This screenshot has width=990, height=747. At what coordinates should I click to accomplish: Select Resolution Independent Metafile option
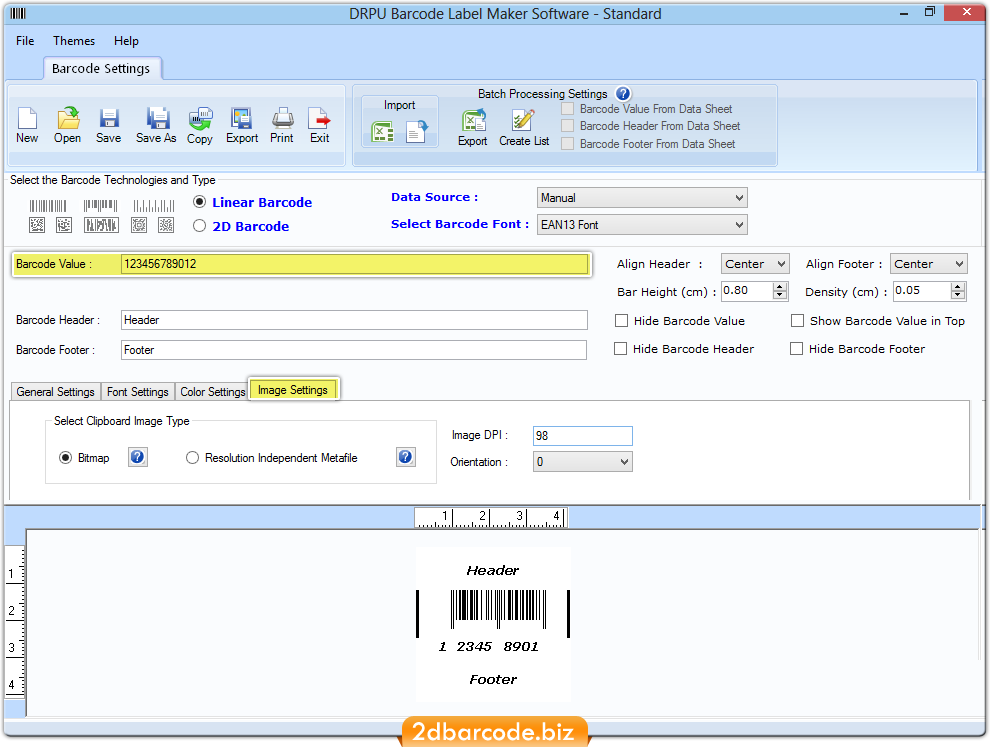click(193, 458)
